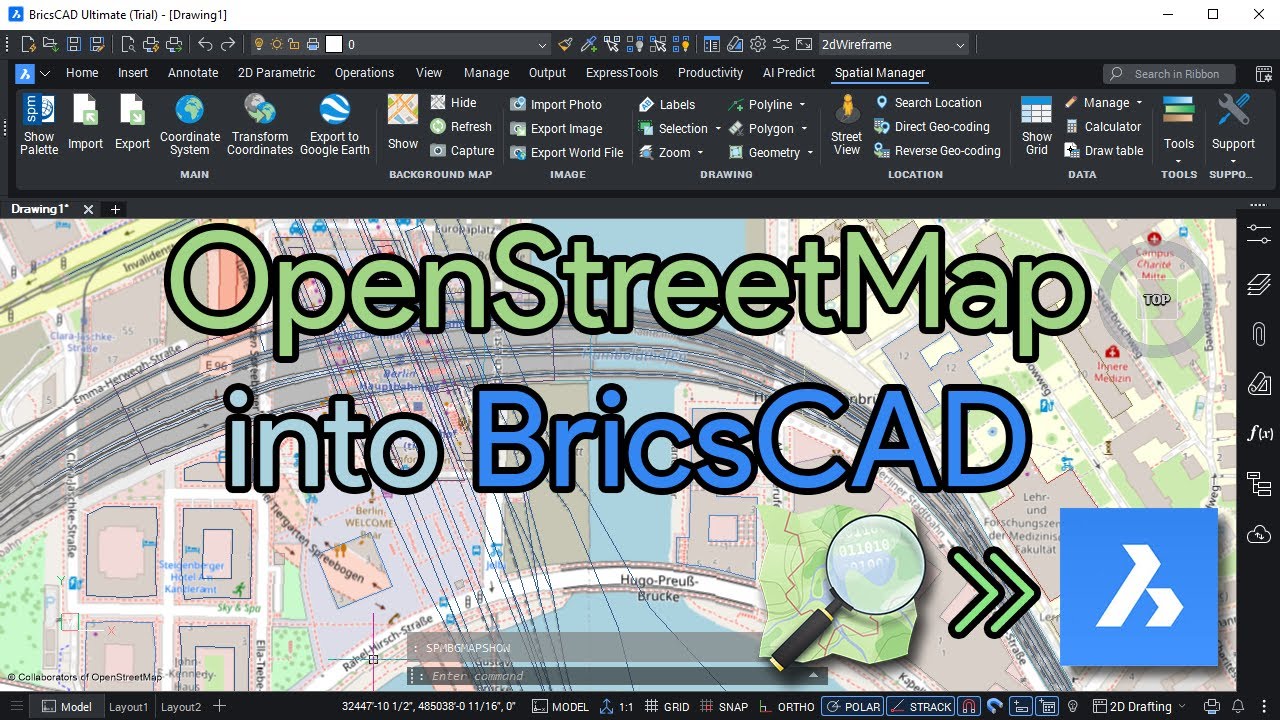Viewport: 1280px width, 720px height.
Task: Open the layer selection dropdown
Action: [542, 45]
